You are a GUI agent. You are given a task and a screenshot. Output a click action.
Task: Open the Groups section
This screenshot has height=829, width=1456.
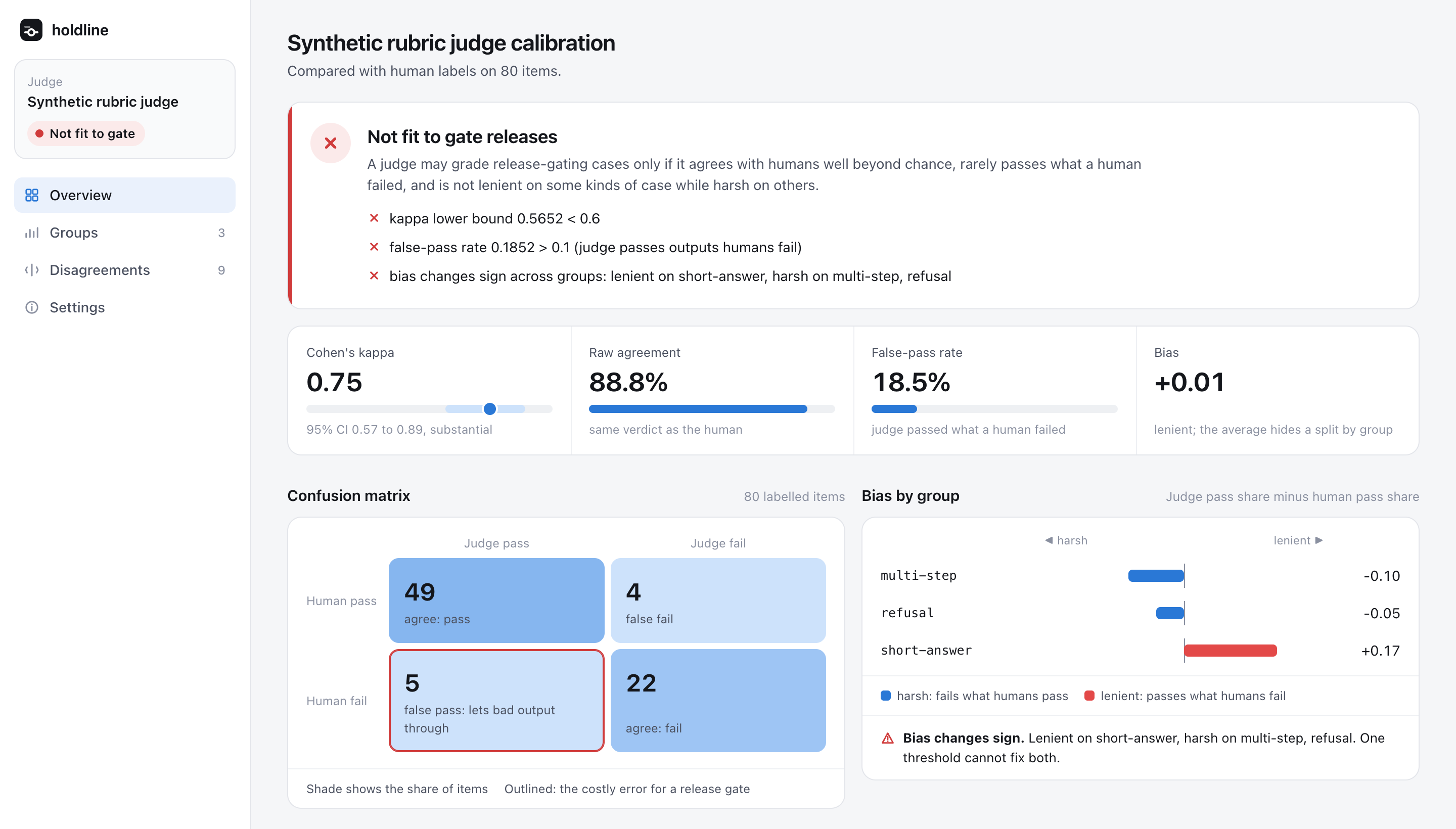click(125, 233)
